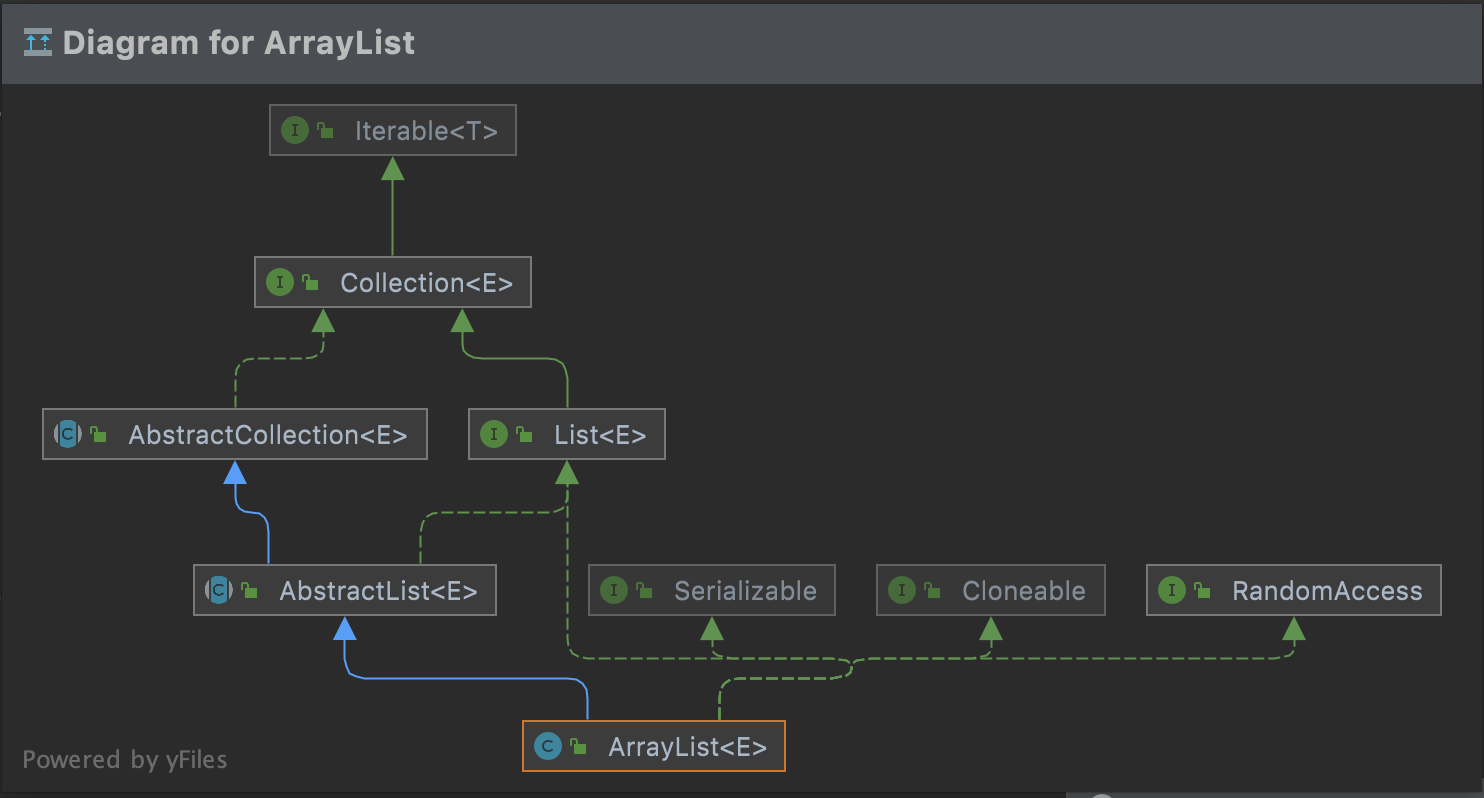Select the Iterable<T> node label

click(426, 131)
